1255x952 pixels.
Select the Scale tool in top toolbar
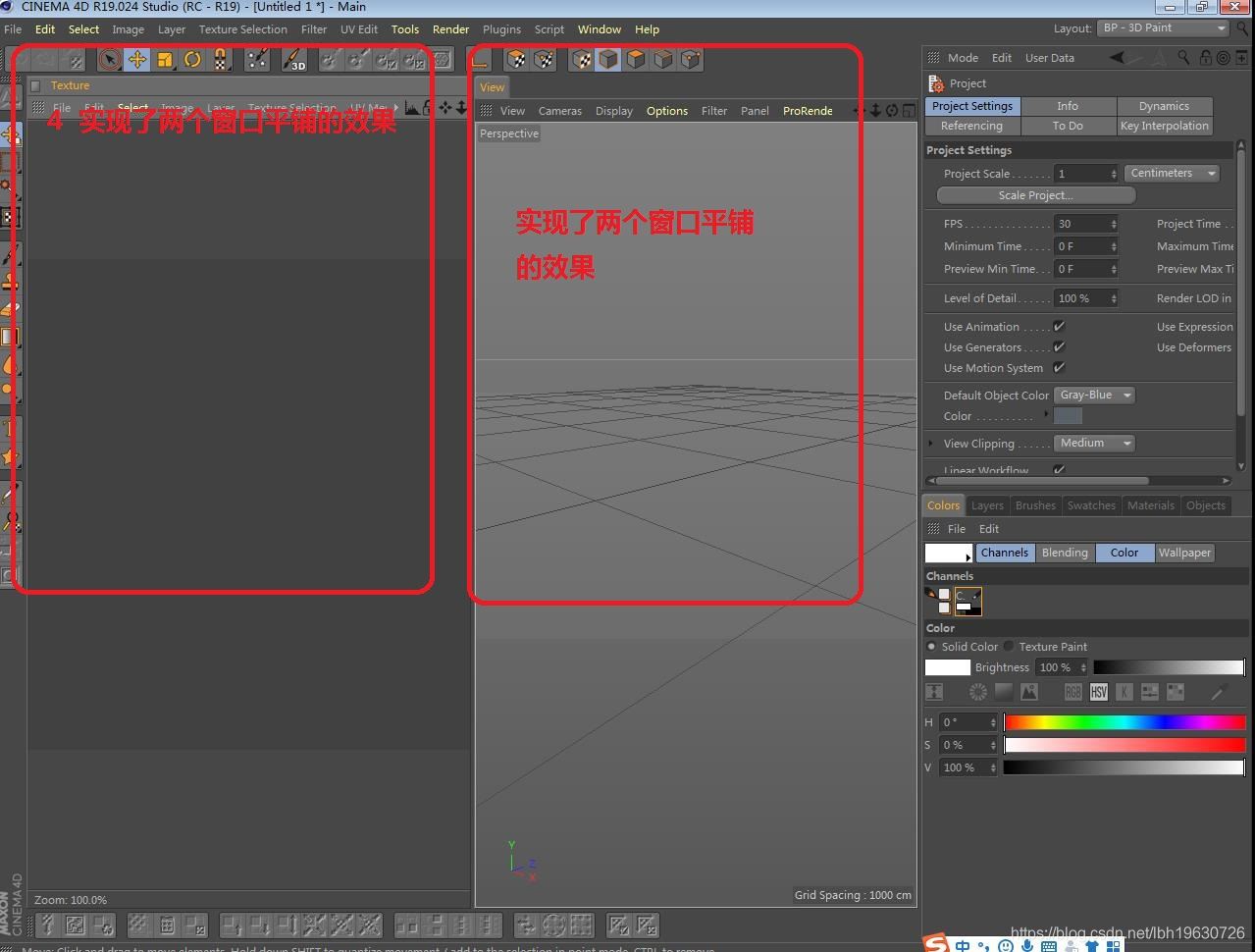tap(165, 60)
